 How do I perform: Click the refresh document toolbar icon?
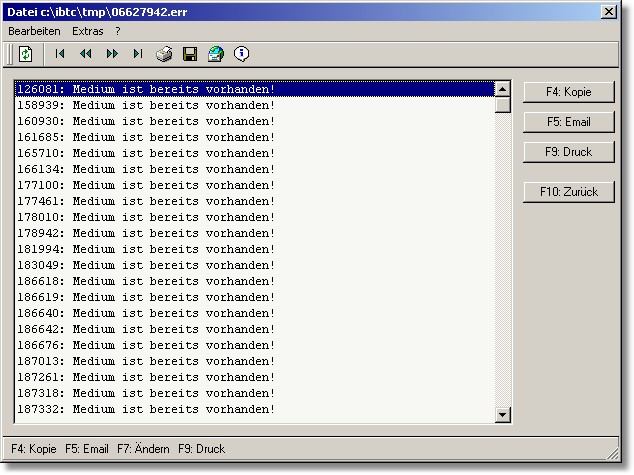(x=26, y=54)
